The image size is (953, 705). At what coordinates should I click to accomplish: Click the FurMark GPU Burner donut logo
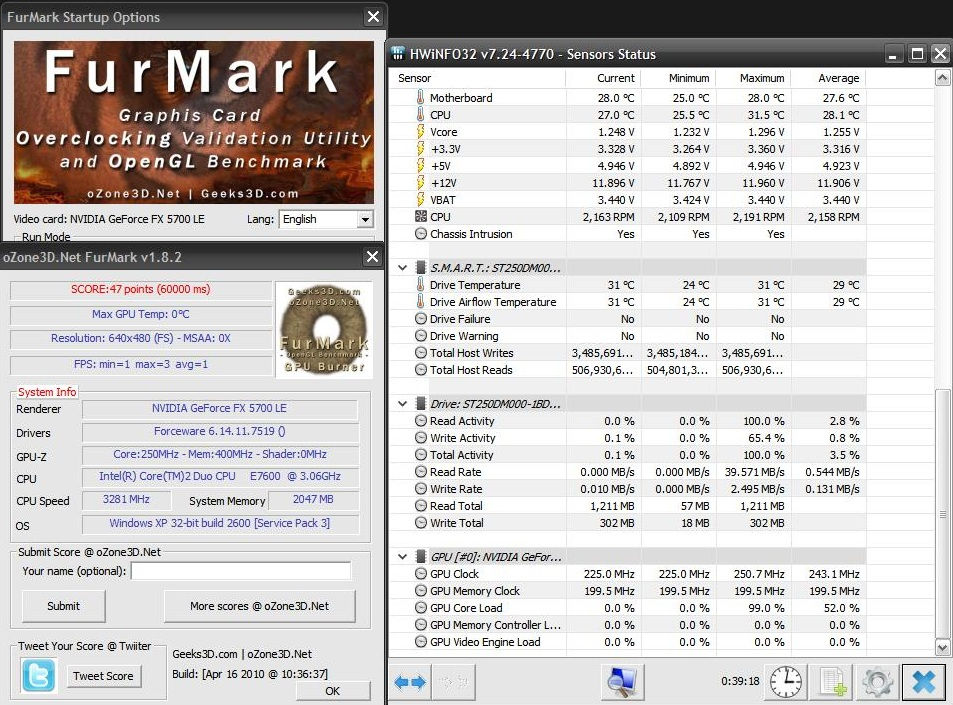pos(324,329)
